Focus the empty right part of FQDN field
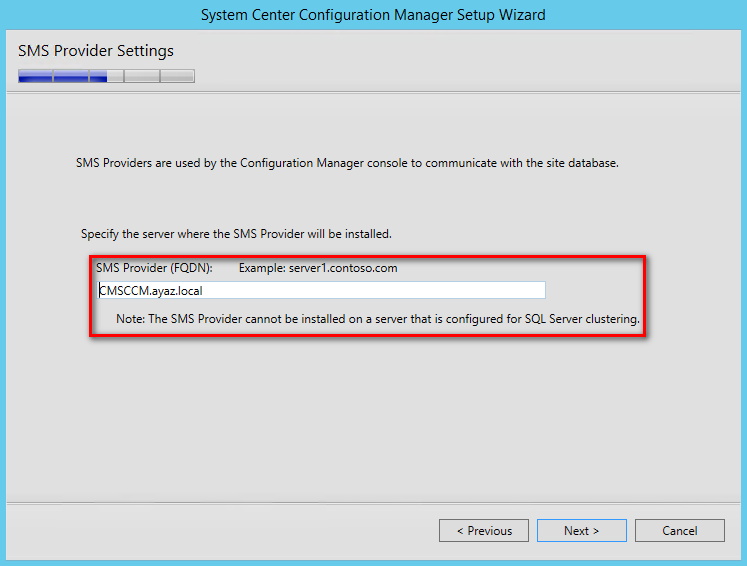The image size is (747, 566). [x=374, y=290]
